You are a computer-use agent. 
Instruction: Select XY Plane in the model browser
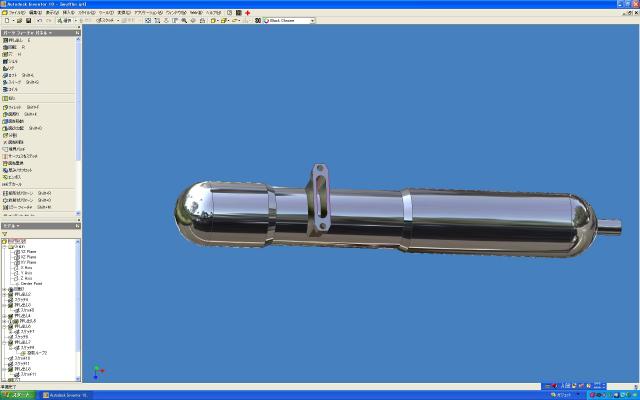27,262
